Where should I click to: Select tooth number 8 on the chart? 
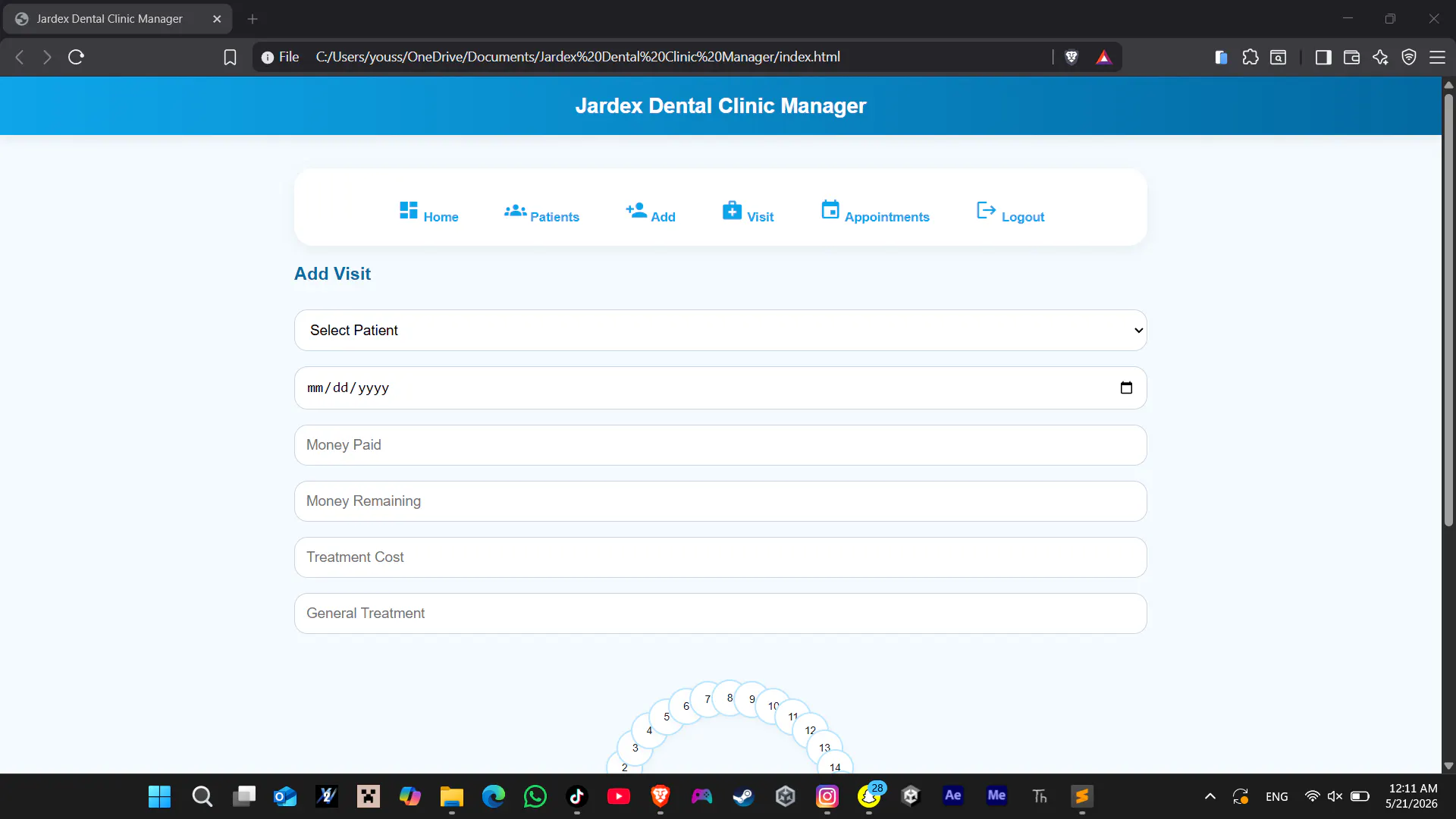point(730,698)
